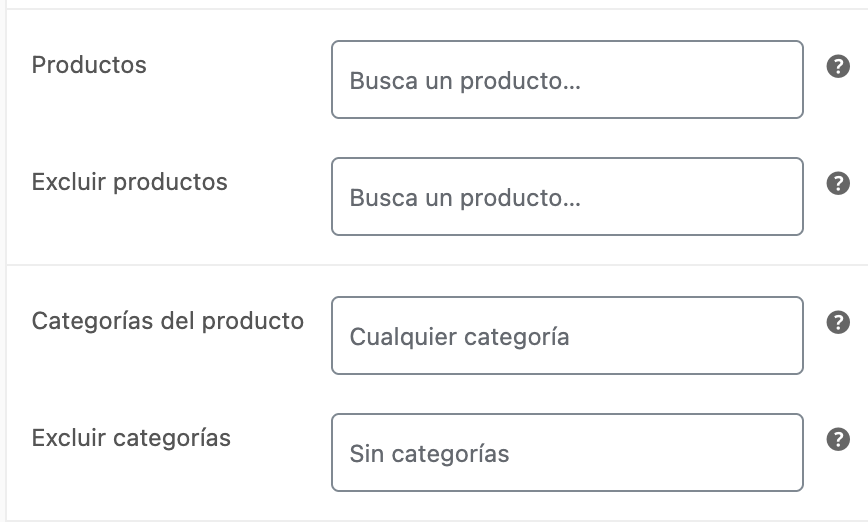Open the help tip beside Productos field
868x522 pixels.
point(838,66)
